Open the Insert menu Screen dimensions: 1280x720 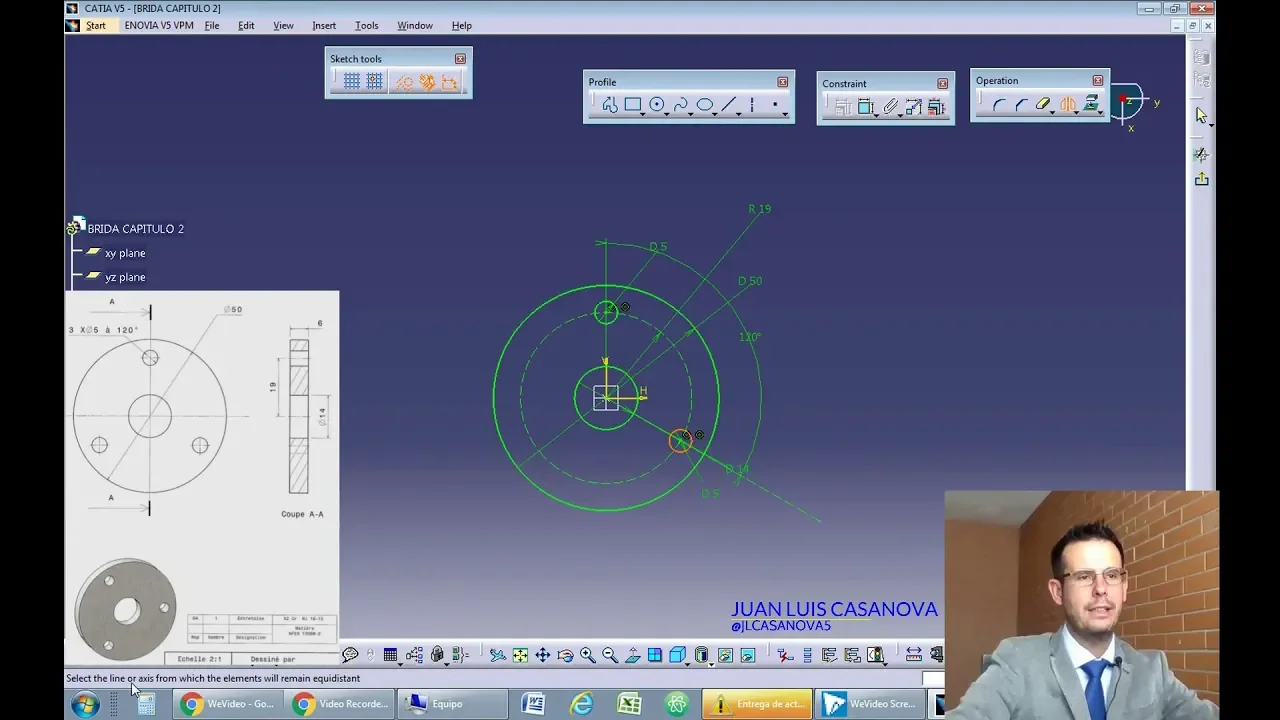(323, 25)
